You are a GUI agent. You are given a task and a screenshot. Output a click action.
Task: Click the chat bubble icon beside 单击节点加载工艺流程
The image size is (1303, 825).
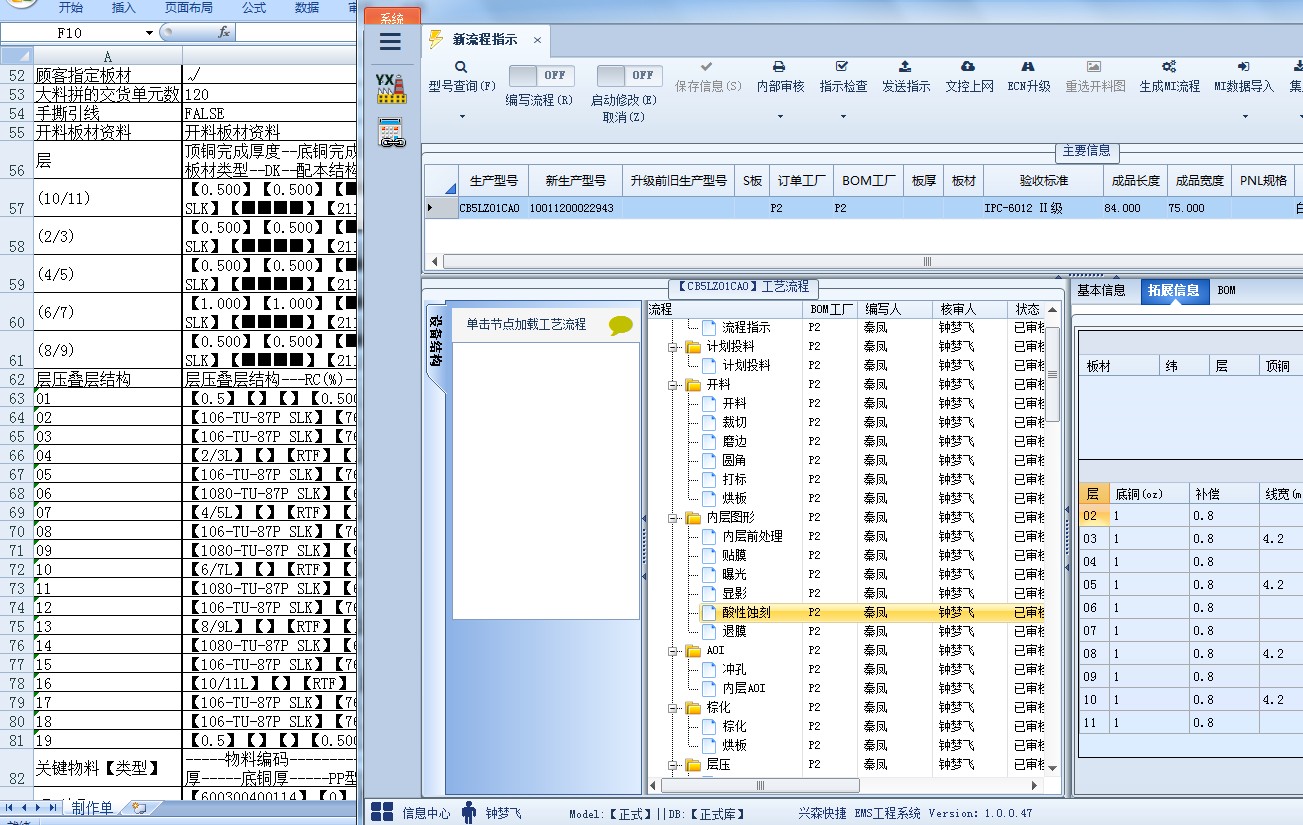(621, 325)
